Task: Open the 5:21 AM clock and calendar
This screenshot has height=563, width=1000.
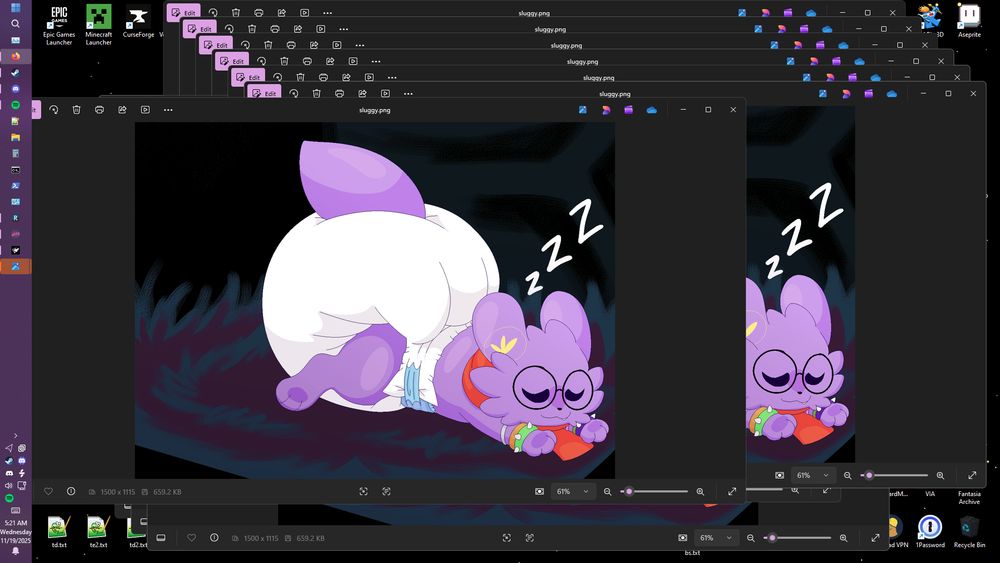Action: point(15,531)
